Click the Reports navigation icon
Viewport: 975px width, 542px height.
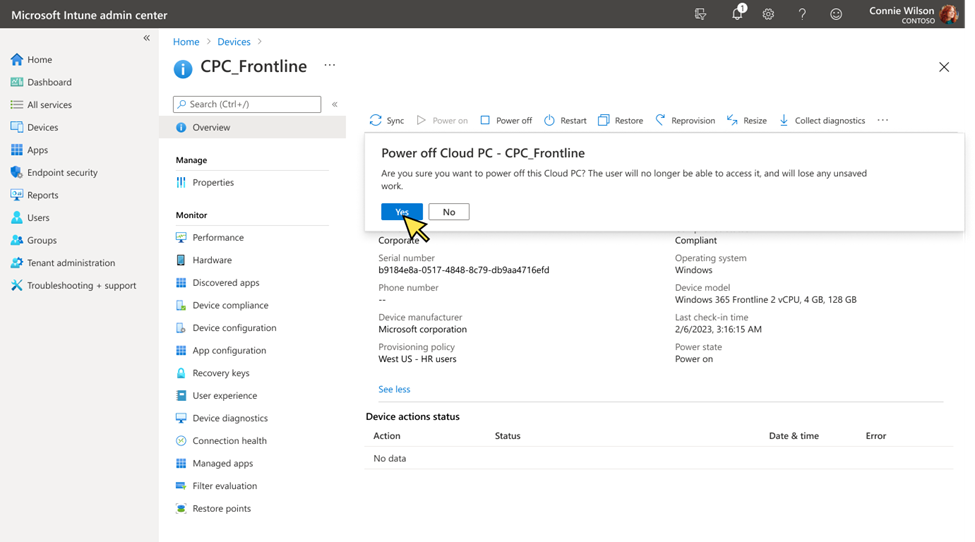point(17,195)
